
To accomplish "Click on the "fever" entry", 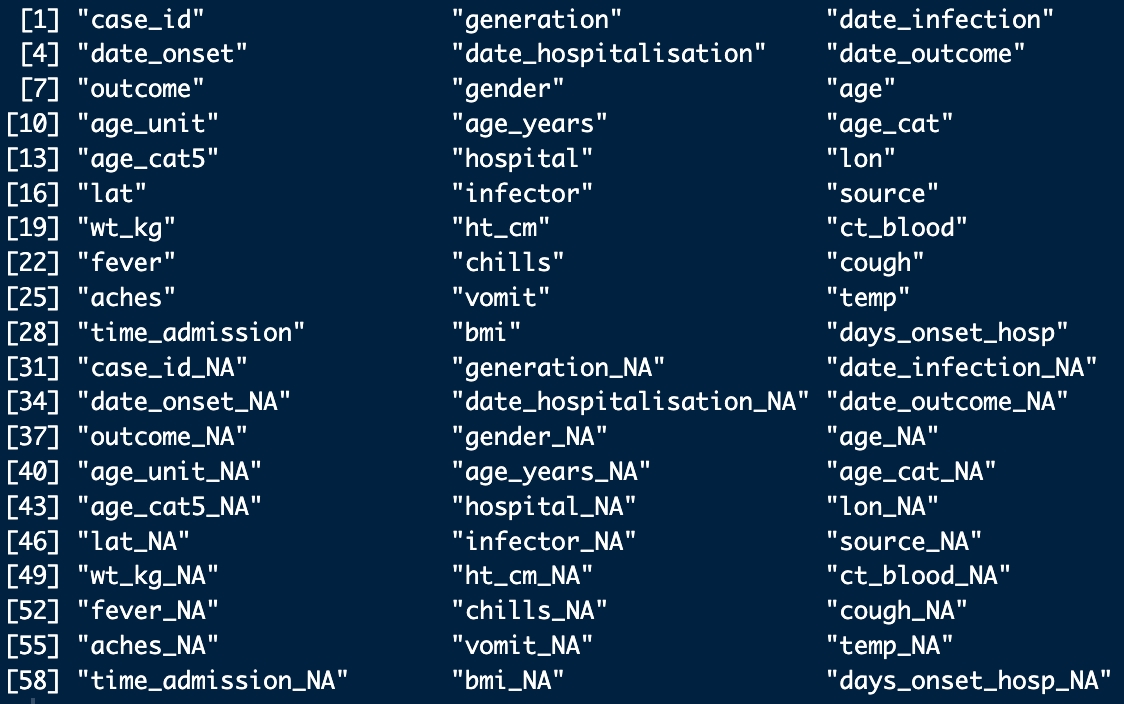I will (126, 263).
